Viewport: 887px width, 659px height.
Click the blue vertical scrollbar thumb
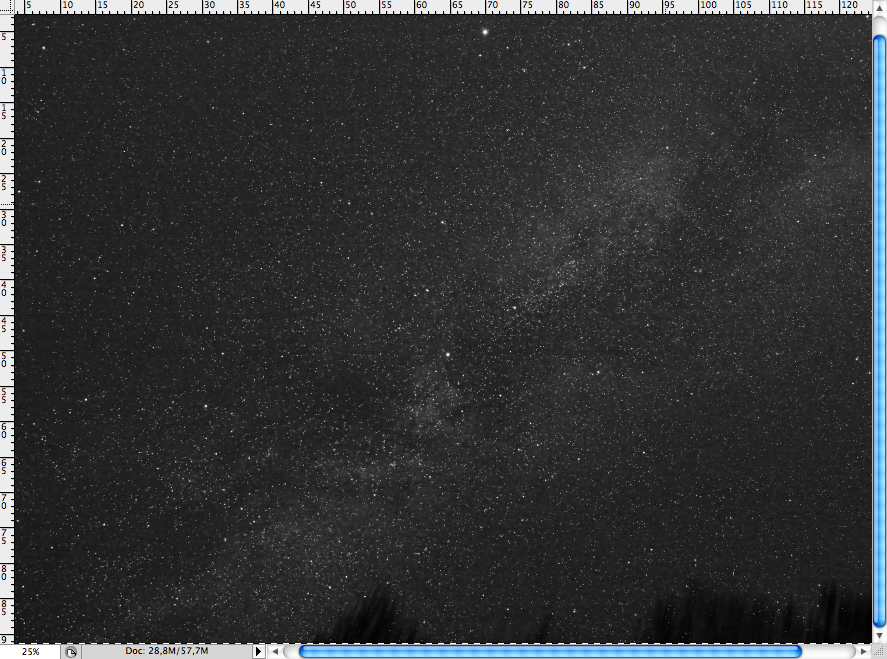879,330
